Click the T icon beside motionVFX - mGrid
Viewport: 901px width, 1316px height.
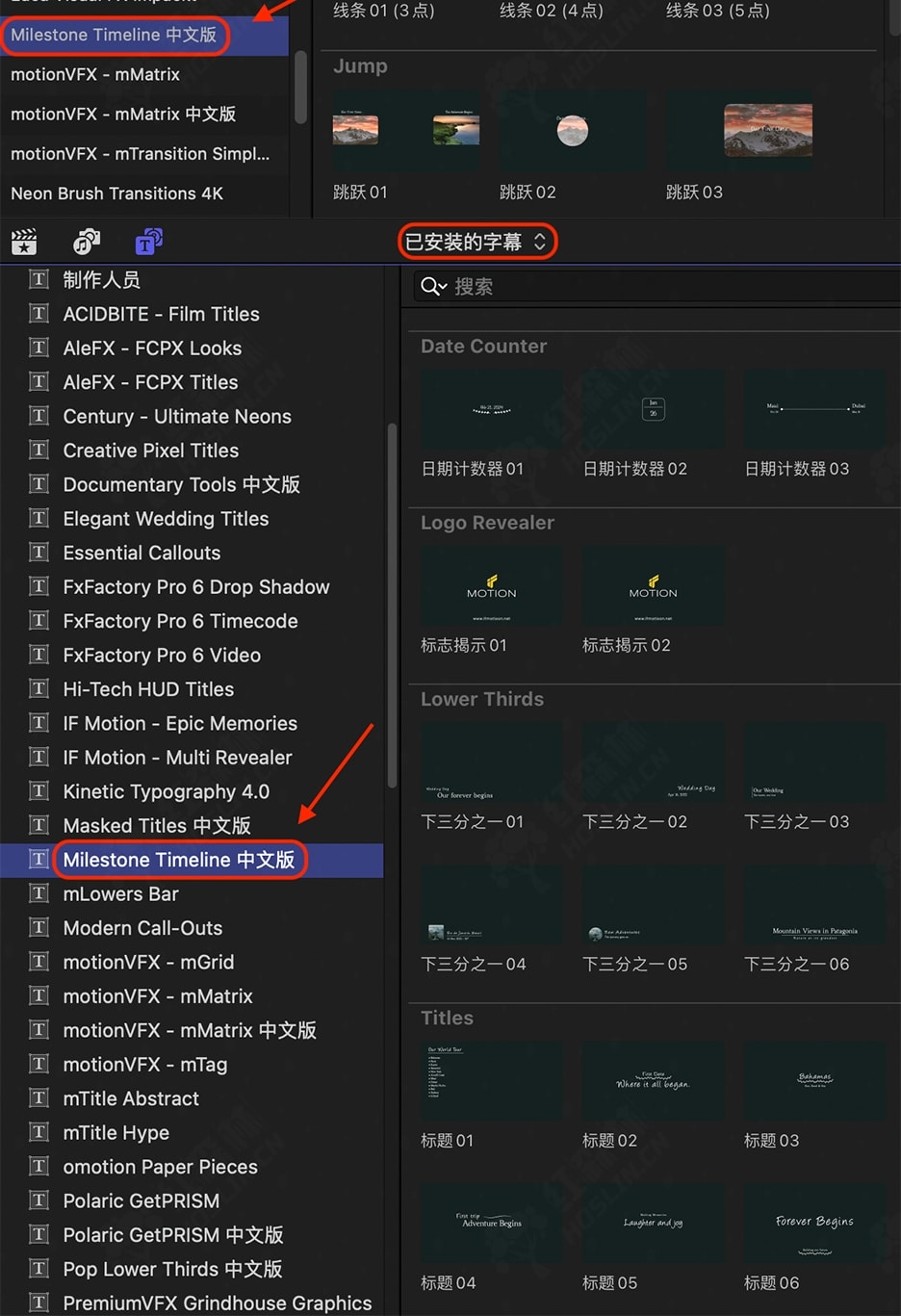(x=39, y=962)
